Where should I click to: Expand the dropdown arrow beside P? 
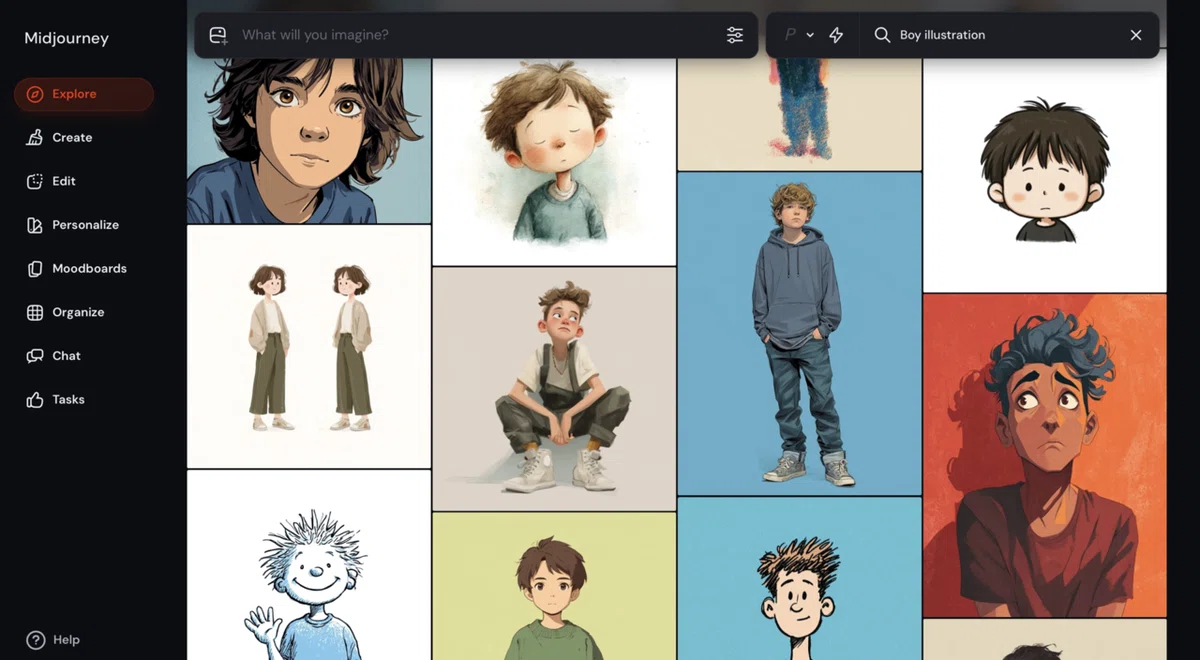810,35
